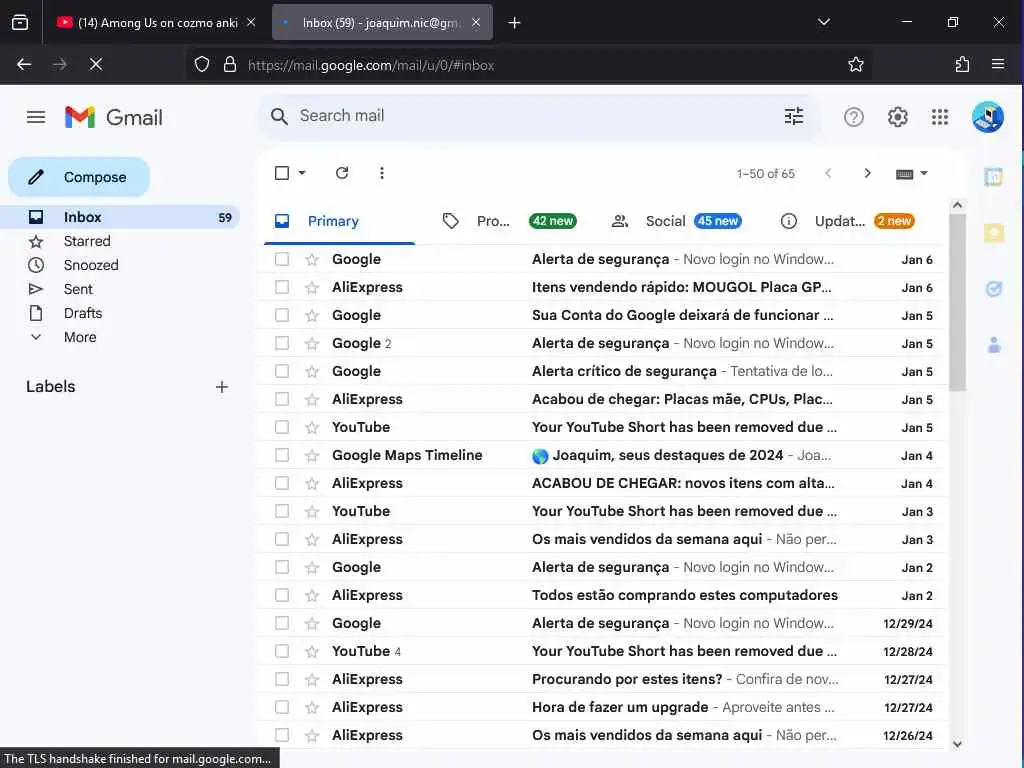Open Contacts side panel icon
Viewport: 1024px width, 768px height.
click(993, 345)
